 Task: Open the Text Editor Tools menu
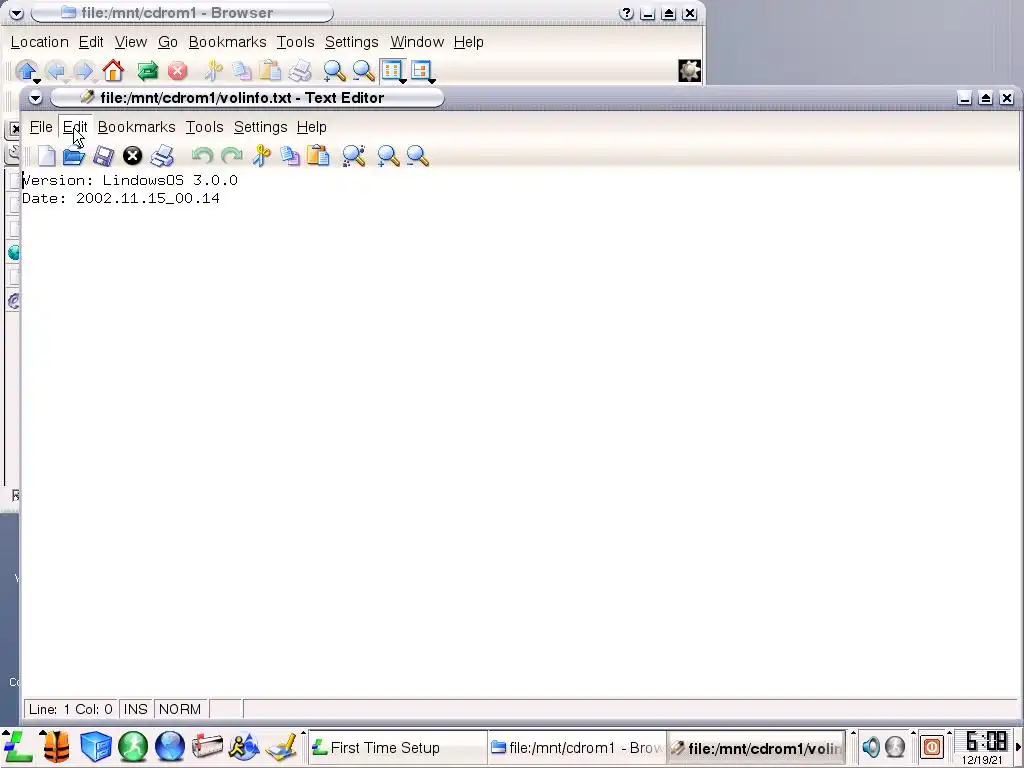204,127
